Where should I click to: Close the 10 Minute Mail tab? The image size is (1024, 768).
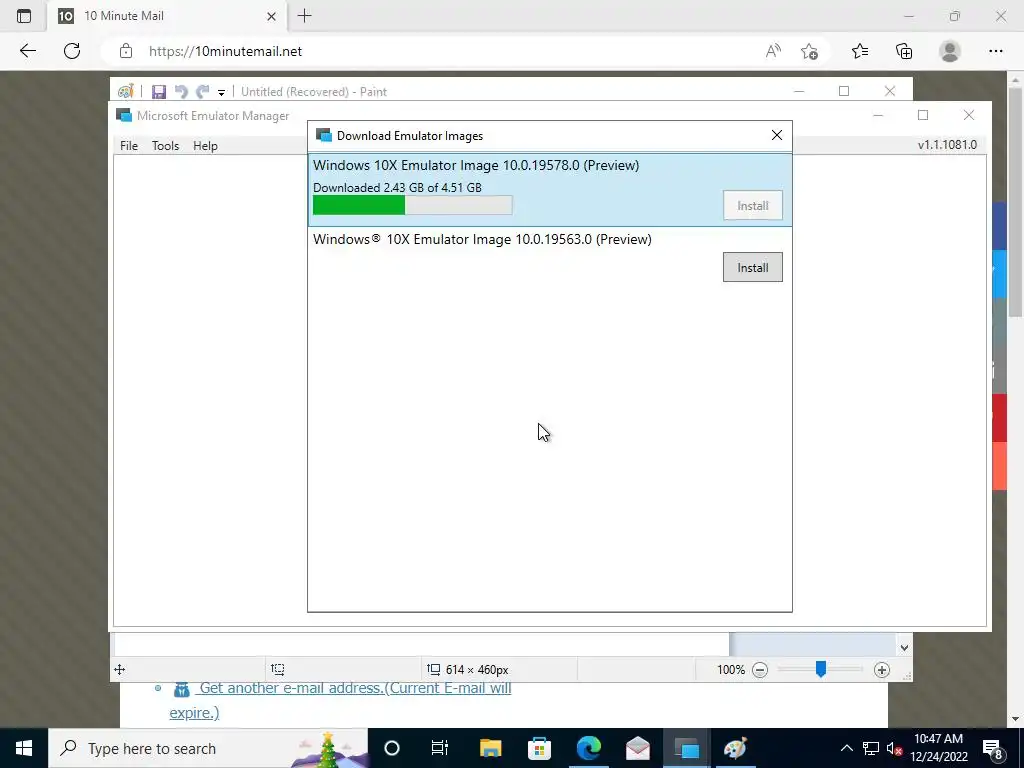(272, 16)
